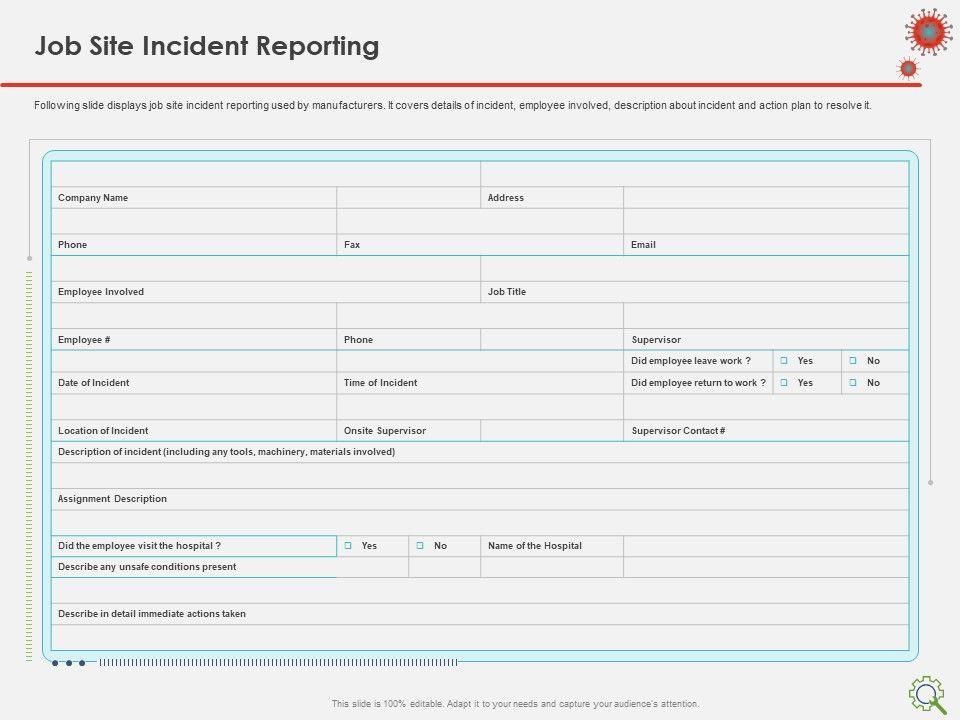Click the Describe in detail immediate actions label
960x720 pixels.
[152, 614]
